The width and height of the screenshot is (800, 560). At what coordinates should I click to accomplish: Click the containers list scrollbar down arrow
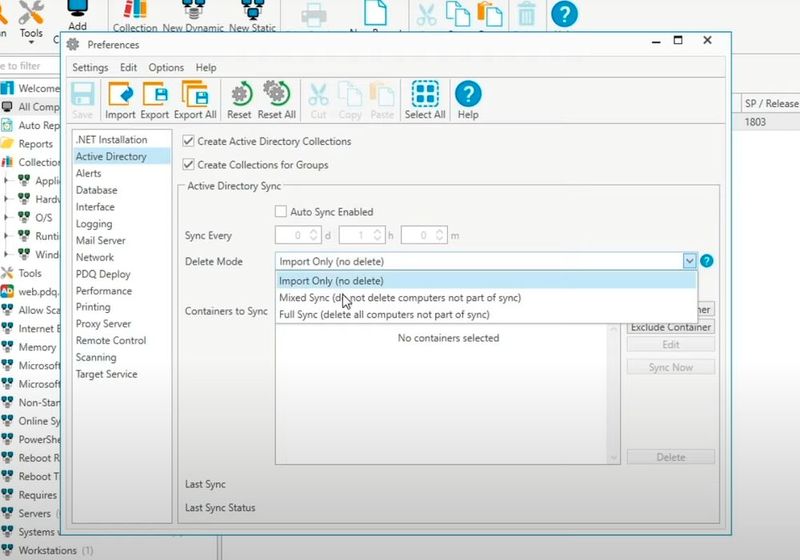tap(613, 457)
